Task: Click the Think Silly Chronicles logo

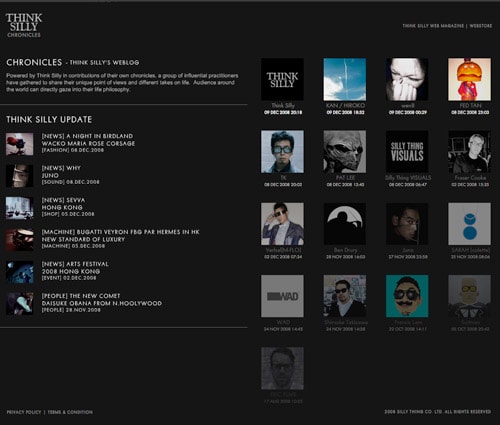Action: (24, 25)
